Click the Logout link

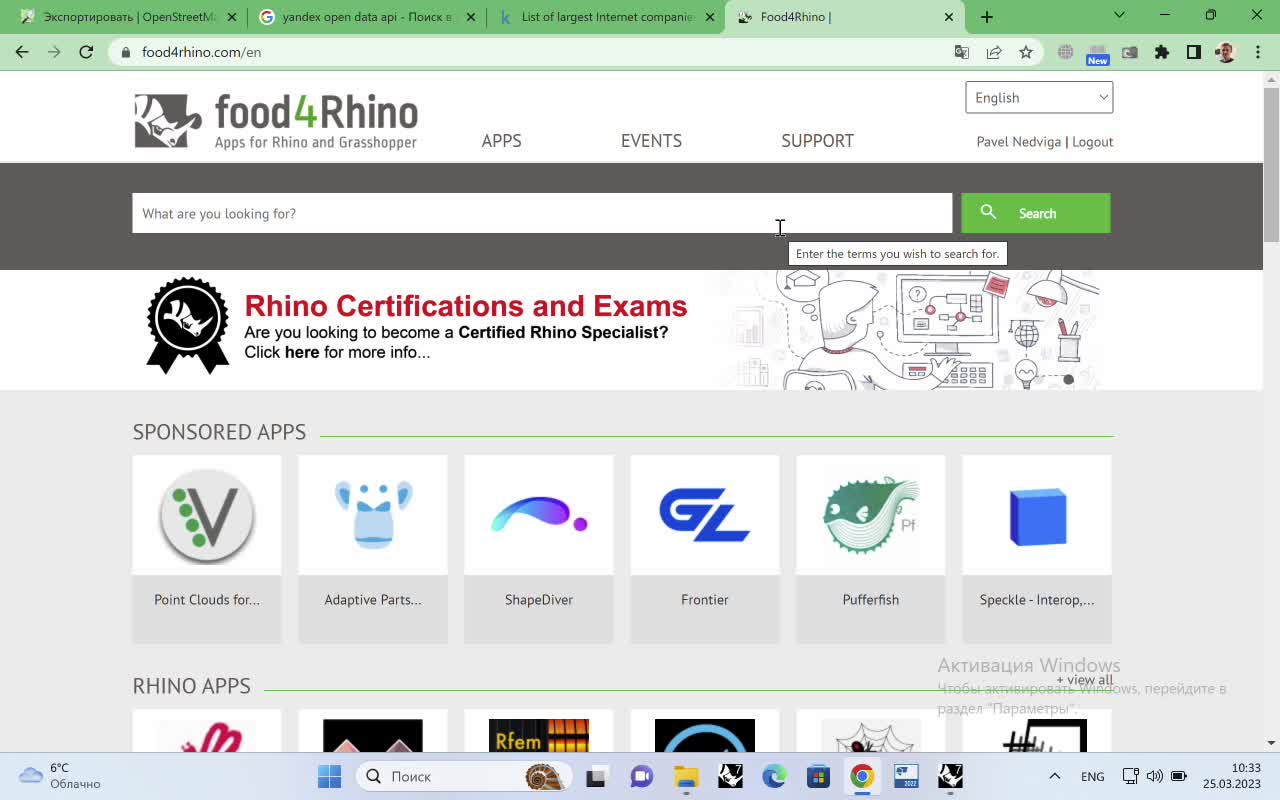[1092, 142]
